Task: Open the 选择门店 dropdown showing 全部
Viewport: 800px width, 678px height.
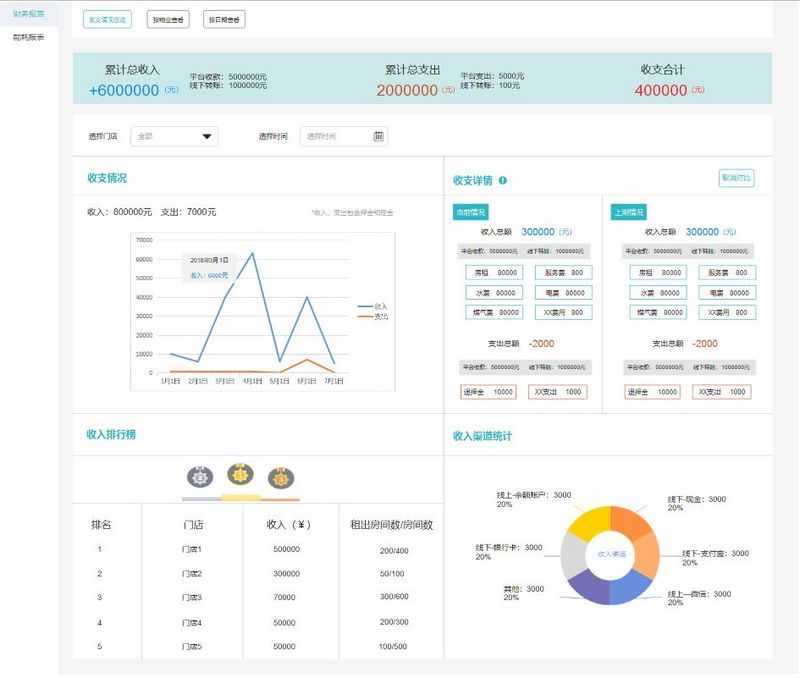Action: point(172,136)
